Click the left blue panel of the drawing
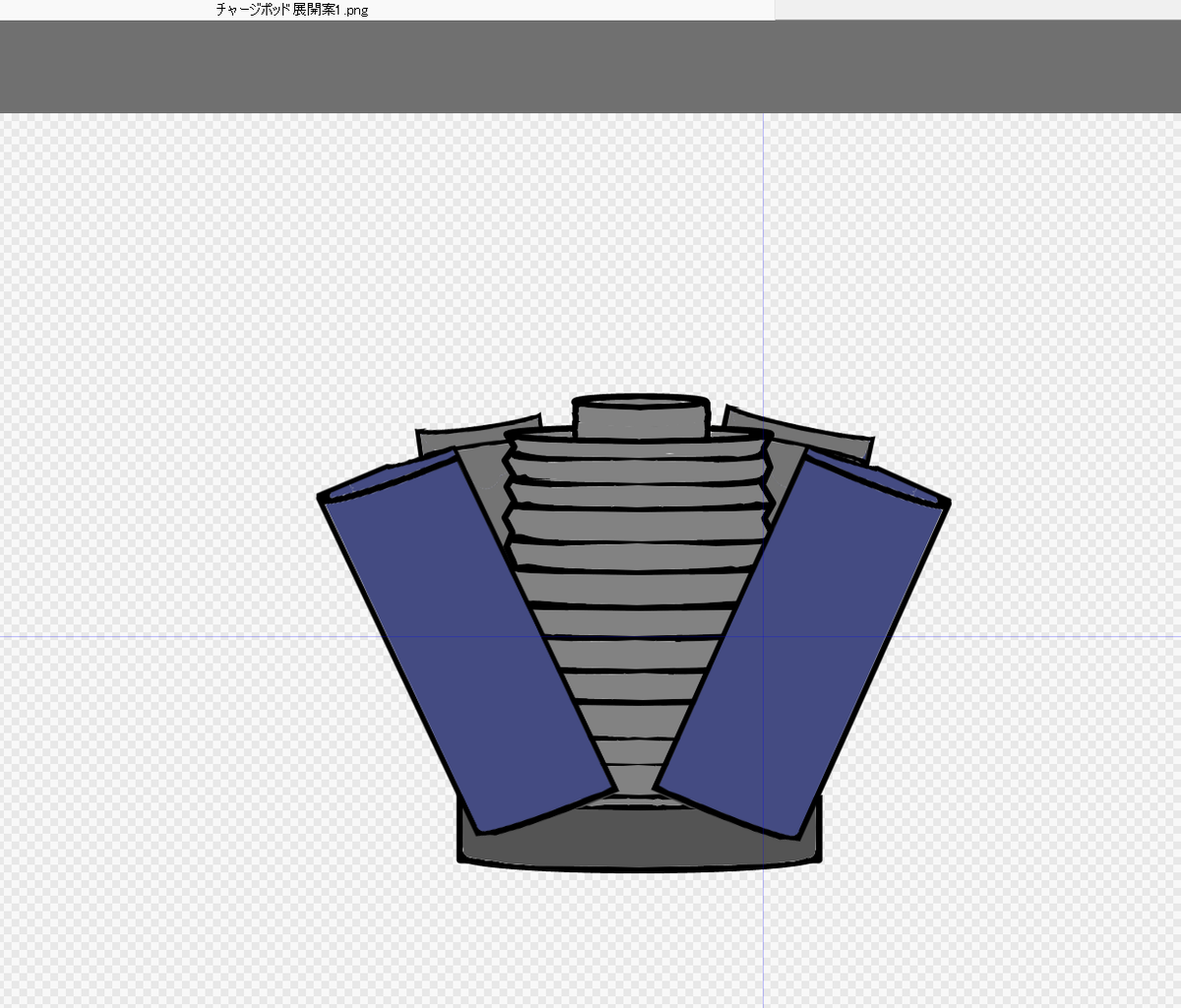Screen dimensions: 1181x1008 pyautogui.click(x=466, y=640)
